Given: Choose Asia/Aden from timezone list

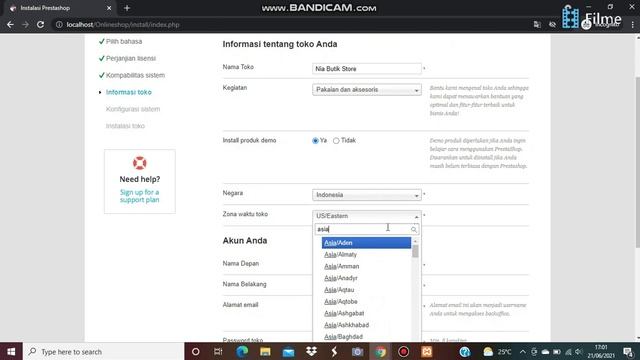Looking at the screenshot, I should [x=366, y=243].
